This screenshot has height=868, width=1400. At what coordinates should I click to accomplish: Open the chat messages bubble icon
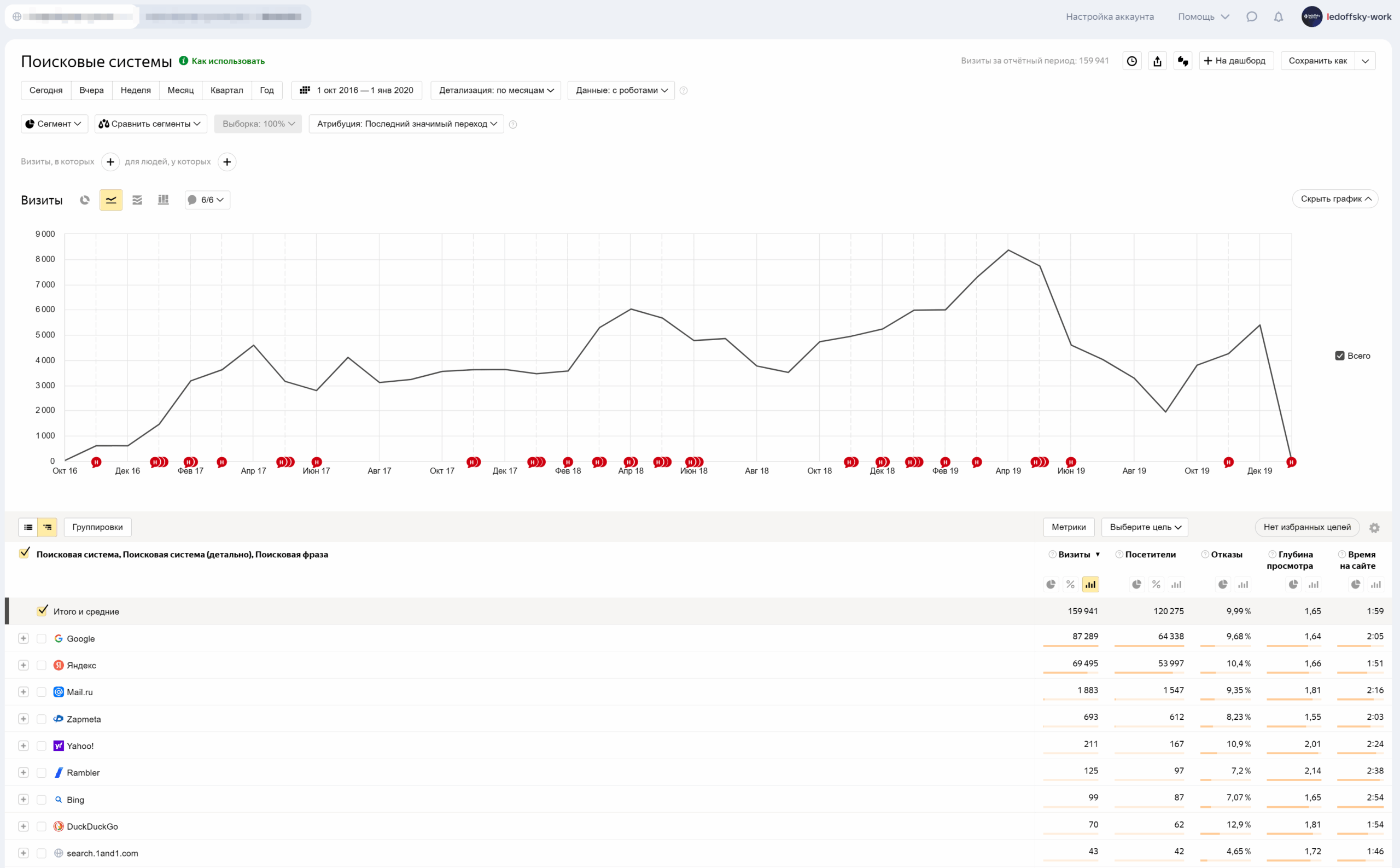[1252, 16]
